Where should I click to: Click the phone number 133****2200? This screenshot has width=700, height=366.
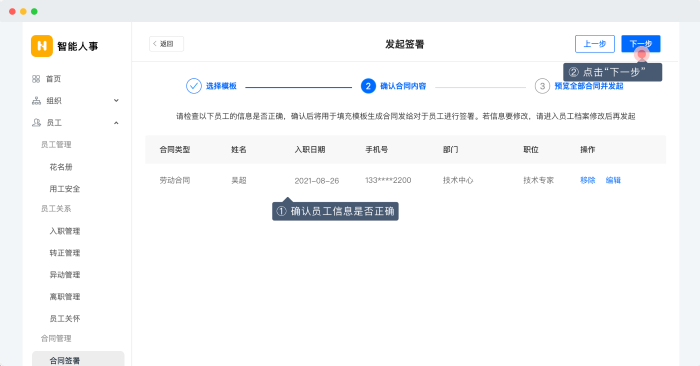pyautogui.click(x=388, y=180)
